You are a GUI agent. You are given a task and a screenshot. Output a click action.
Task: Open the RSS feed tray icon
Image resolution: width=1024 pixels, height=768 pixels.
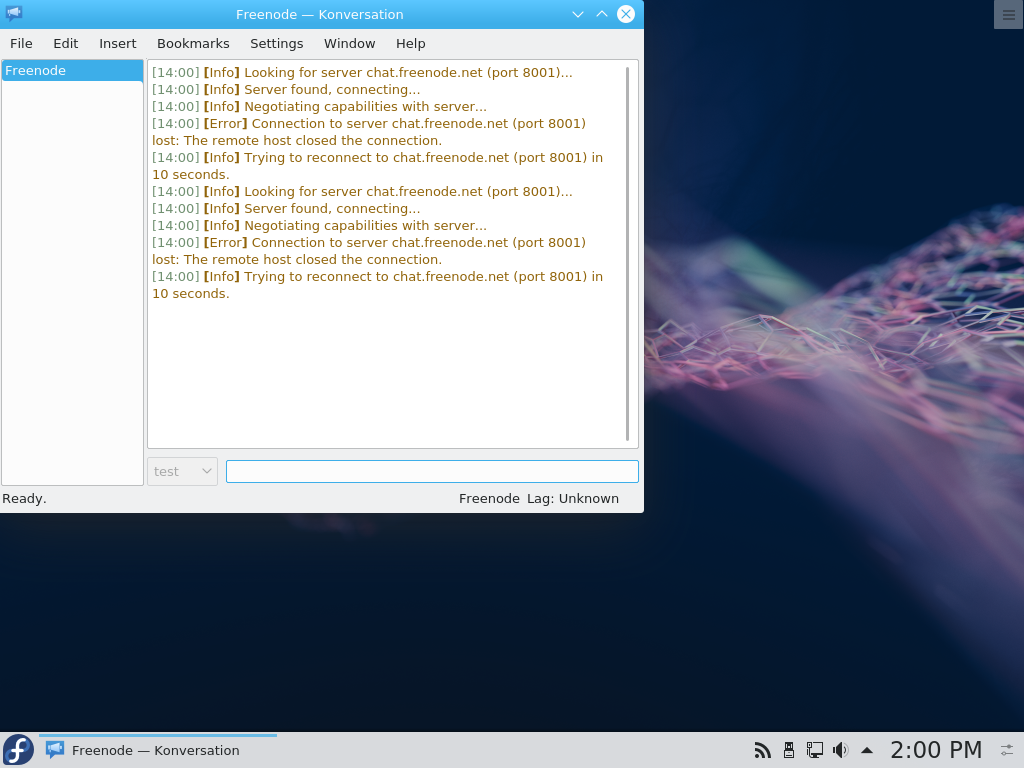pyautogui.click(x=762, y=750)
